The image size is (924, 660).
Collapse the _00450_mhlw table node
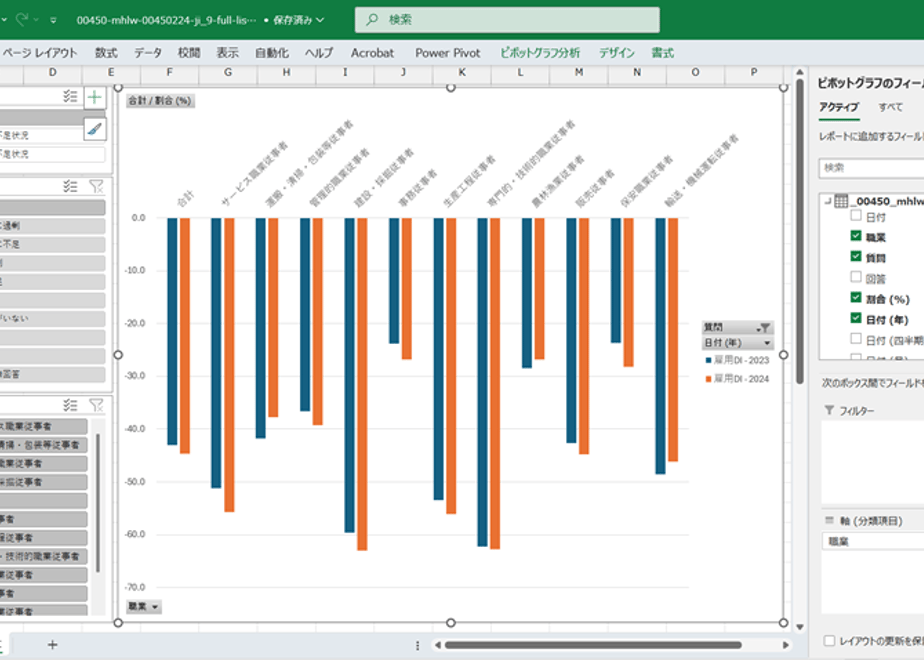click(x=827, y=202)
